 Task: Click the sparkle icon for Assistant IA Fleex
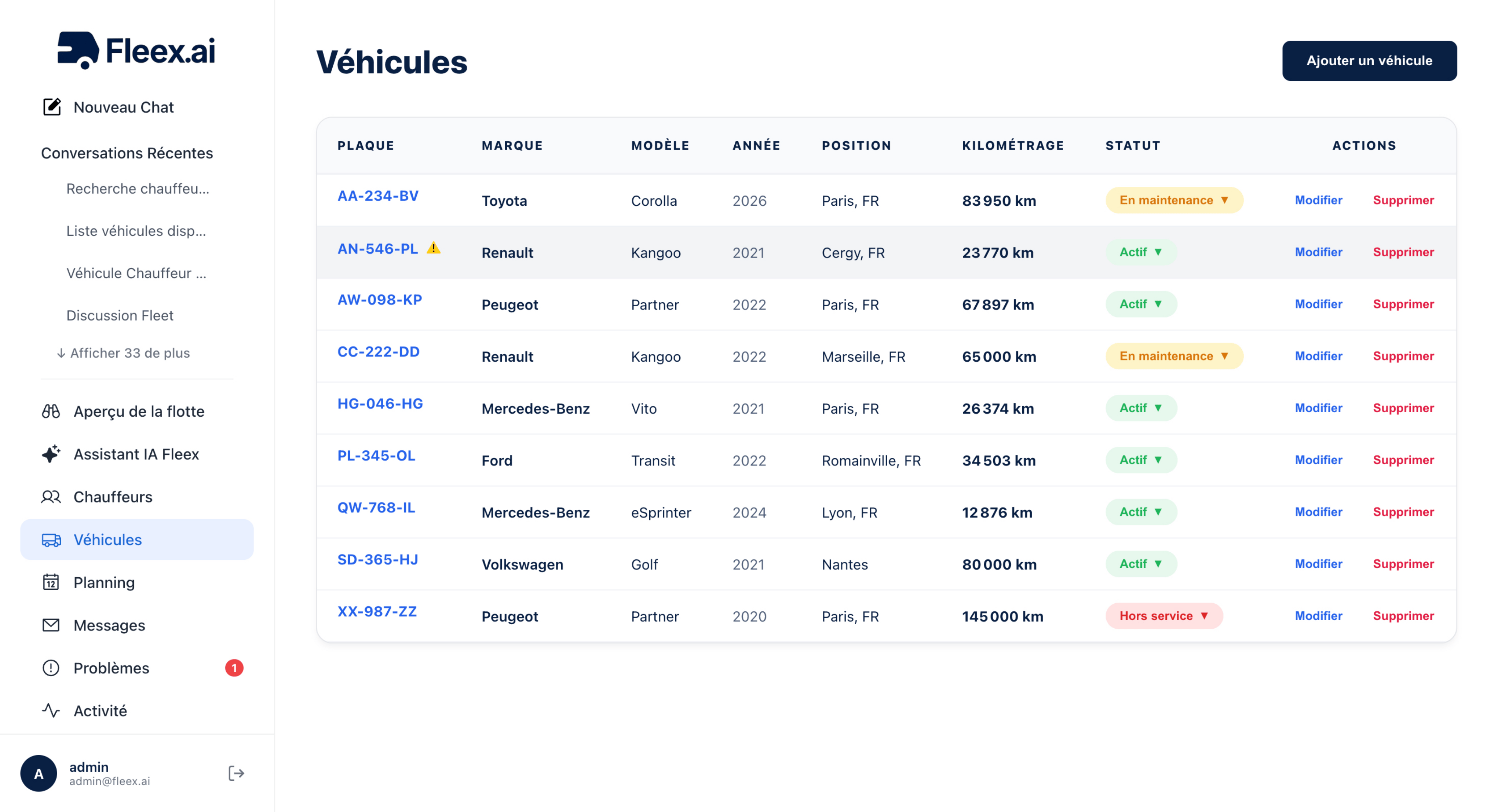tap(51, 454)
